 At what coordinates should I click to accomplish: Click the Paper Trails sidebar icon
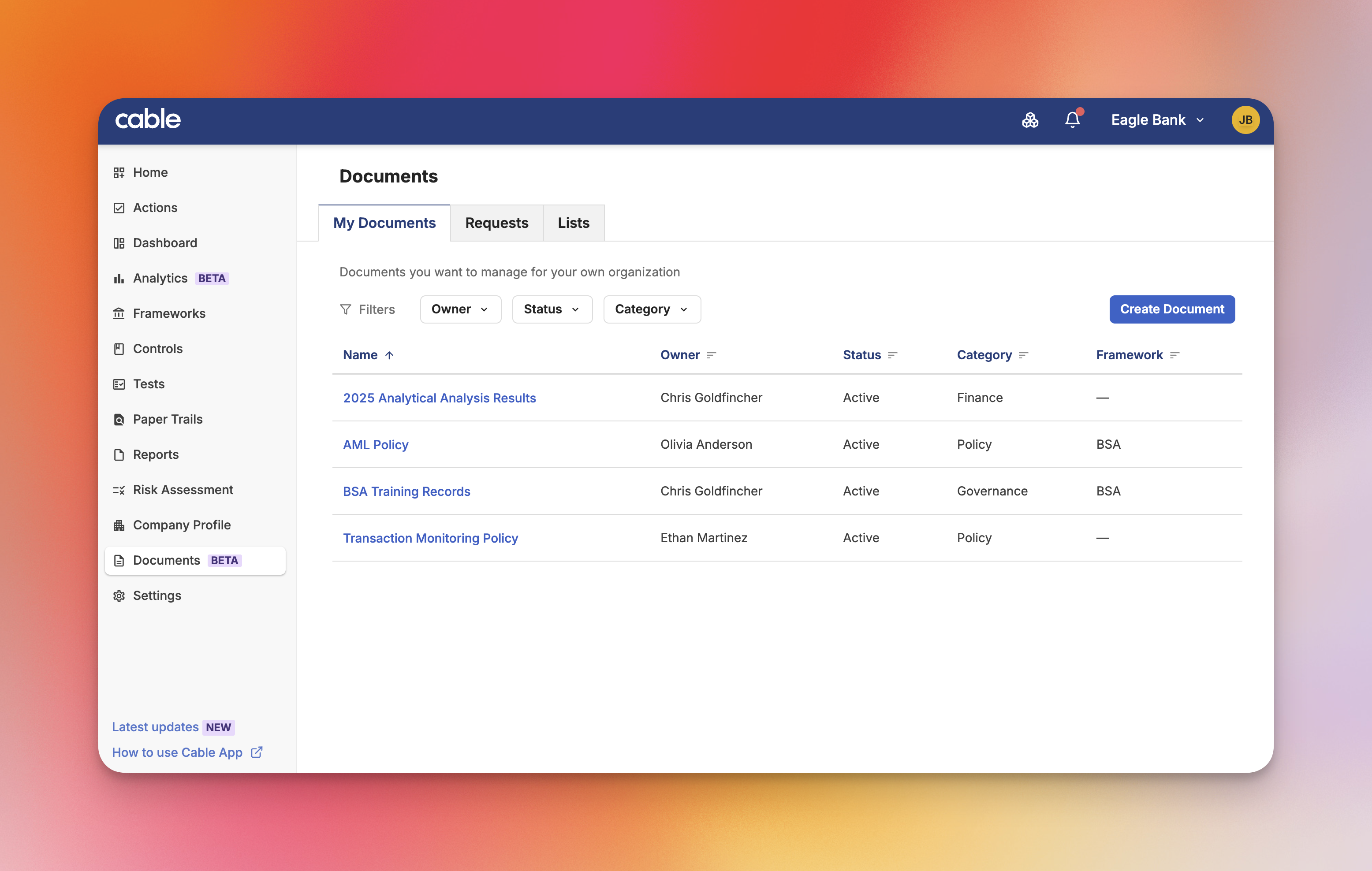[x=119, y=419]
